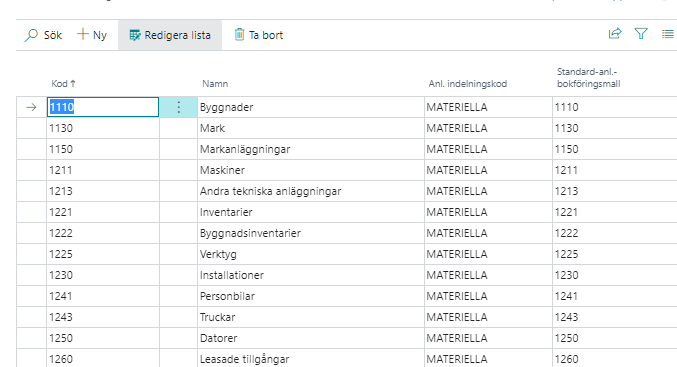Viewport: 677px width, 367px height.
Task: Open the list view layout icon
Action: coord(668,34)
